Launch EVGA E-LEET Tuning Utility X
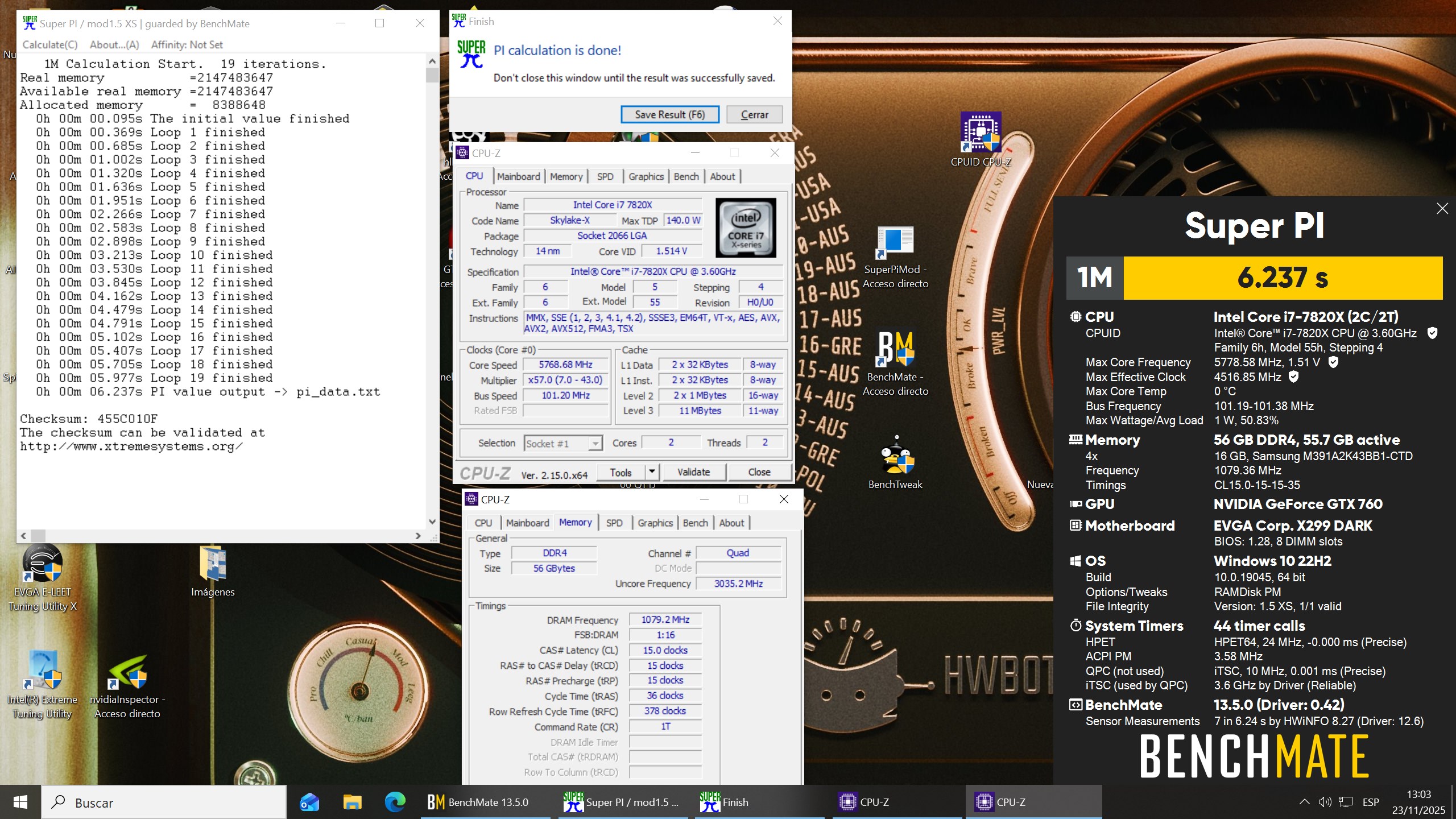1456x819 pixels. pos(42,564)
